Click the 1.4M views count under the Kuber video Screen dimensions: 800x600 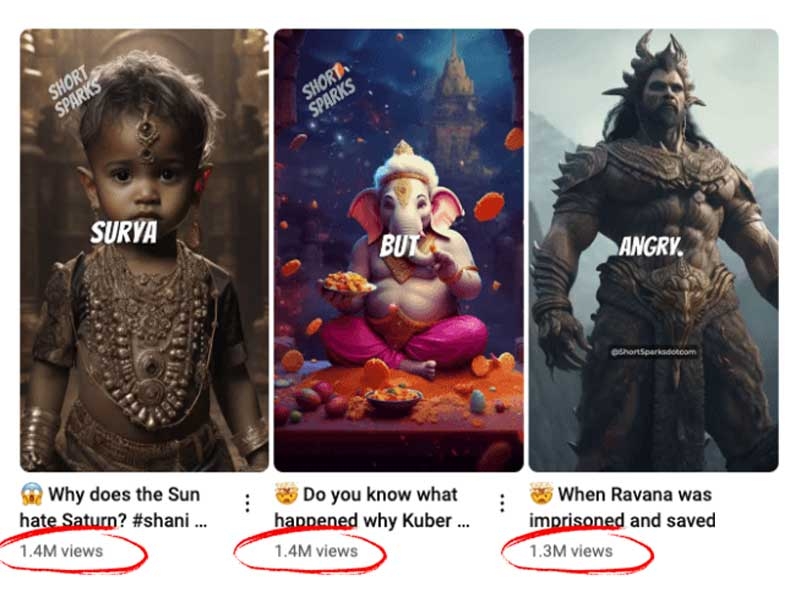pos(316,551)
